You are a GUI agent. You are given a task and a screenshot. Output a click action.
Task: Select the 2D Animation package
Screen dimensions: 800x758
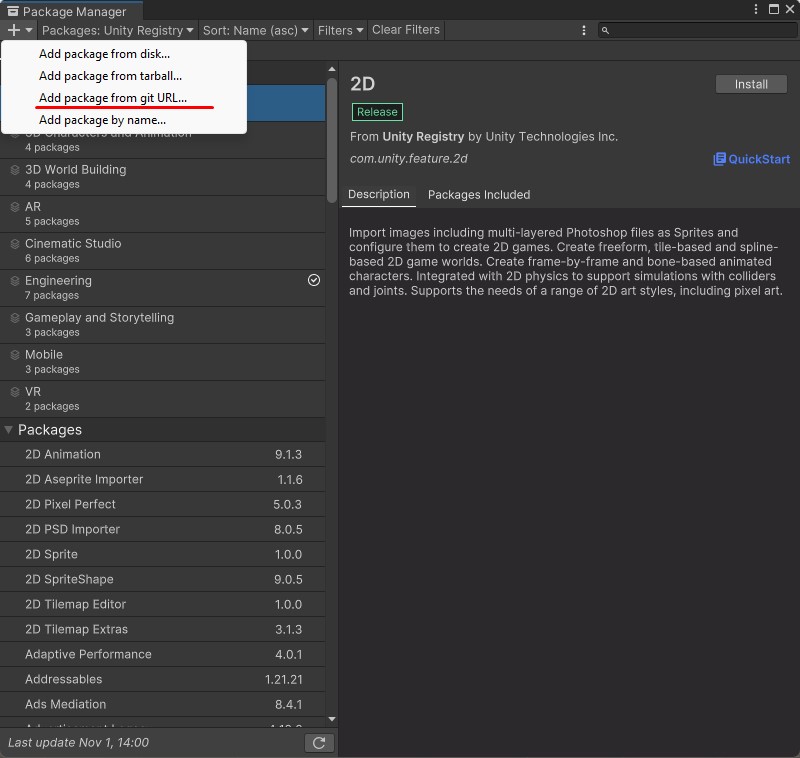pos(162,454)
